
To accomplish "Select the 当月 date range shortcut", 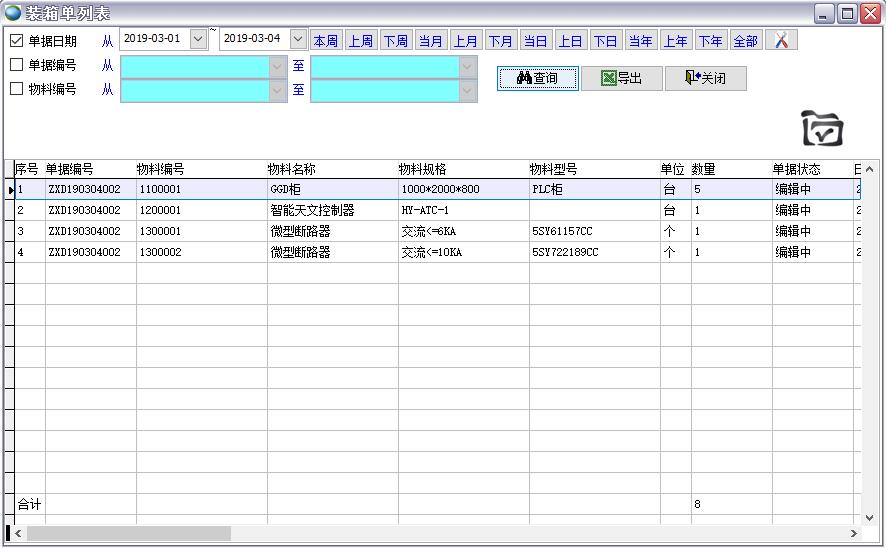I will pyautogui.click(x=431, y=41).
